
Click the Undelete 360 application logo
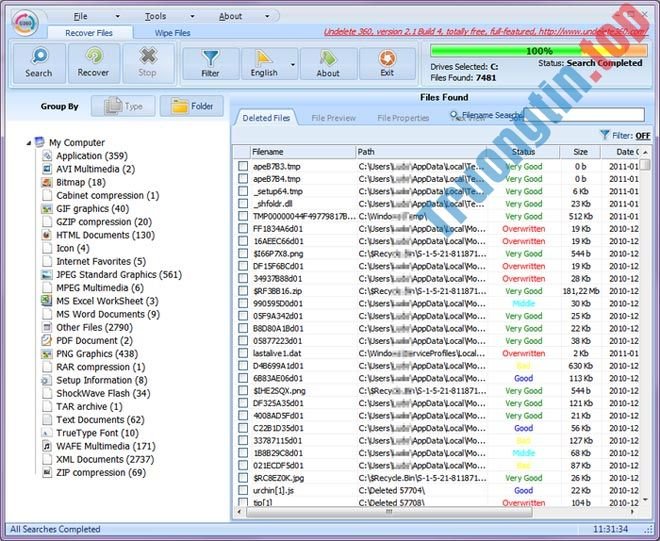tap(26, 23)
